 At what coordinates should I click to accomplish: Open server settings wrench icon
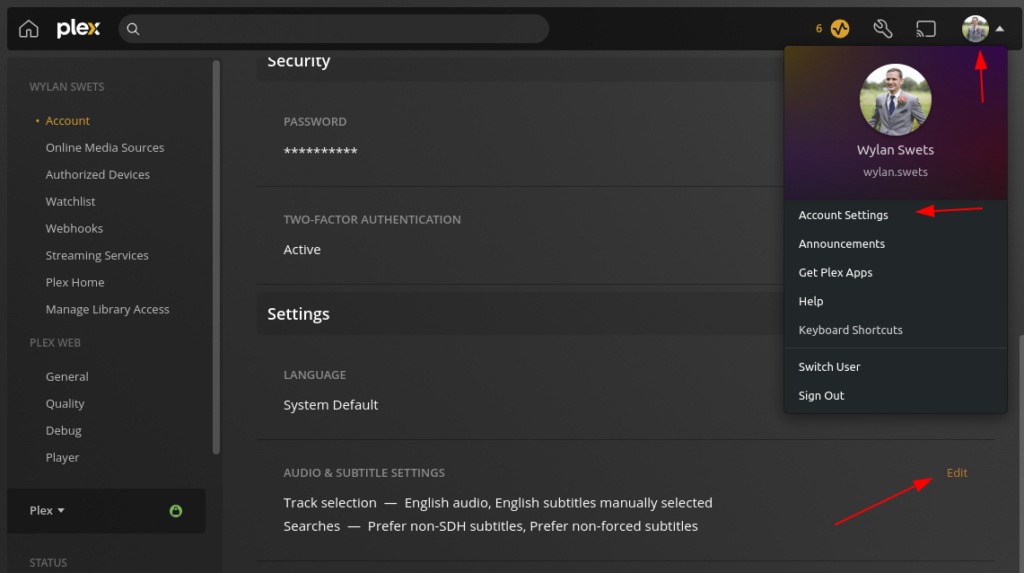tap(882, 29)
